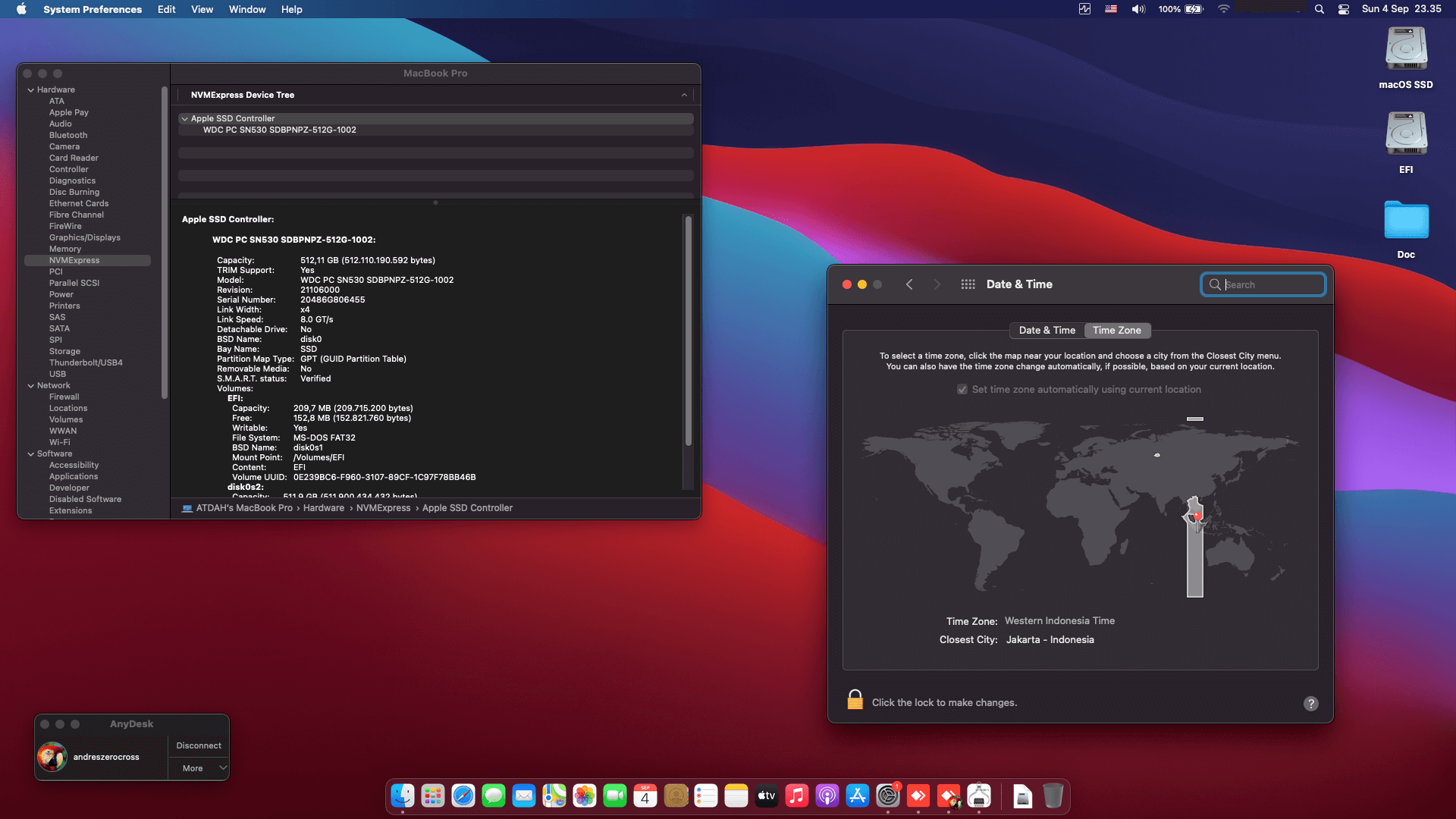This screenshot has width=1456, height=819.
Task: Open US input source flag menu
Action: [x=1111, y=9]
